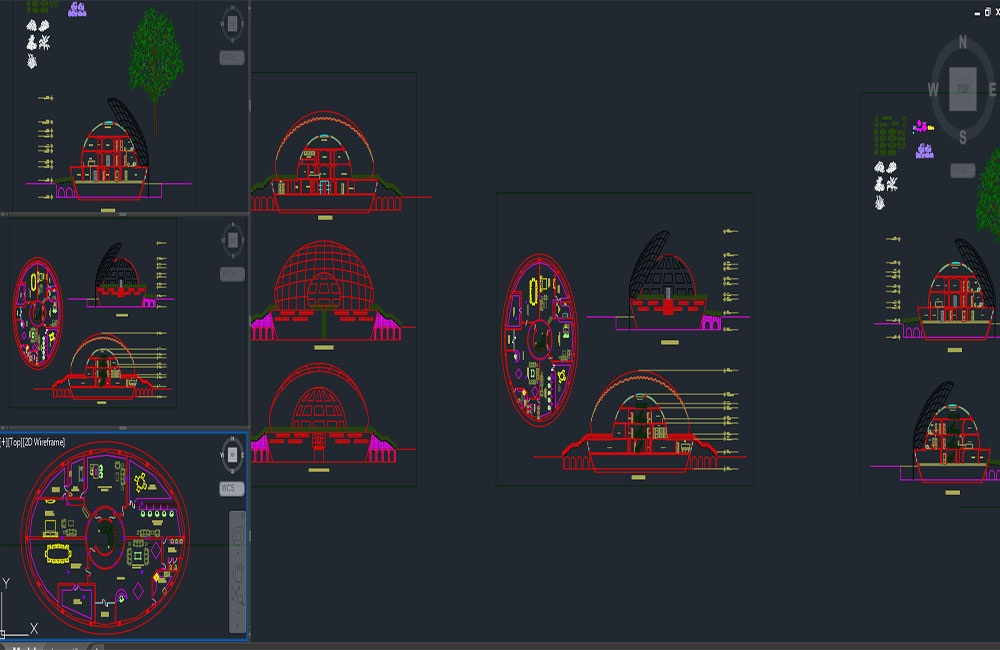Click the ViewCube in the top-left viewport
Screen dimensions: 1000x650
[232, 24]
